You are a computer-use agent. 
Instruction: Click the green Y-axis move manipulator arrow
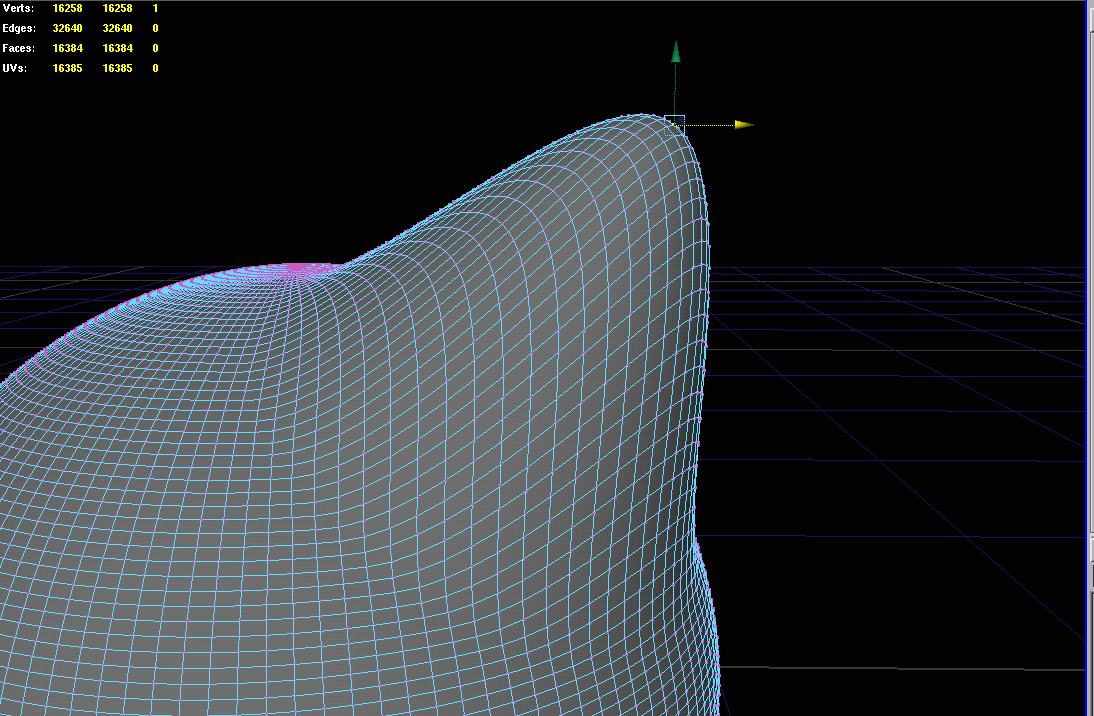[x=675, y=52]
